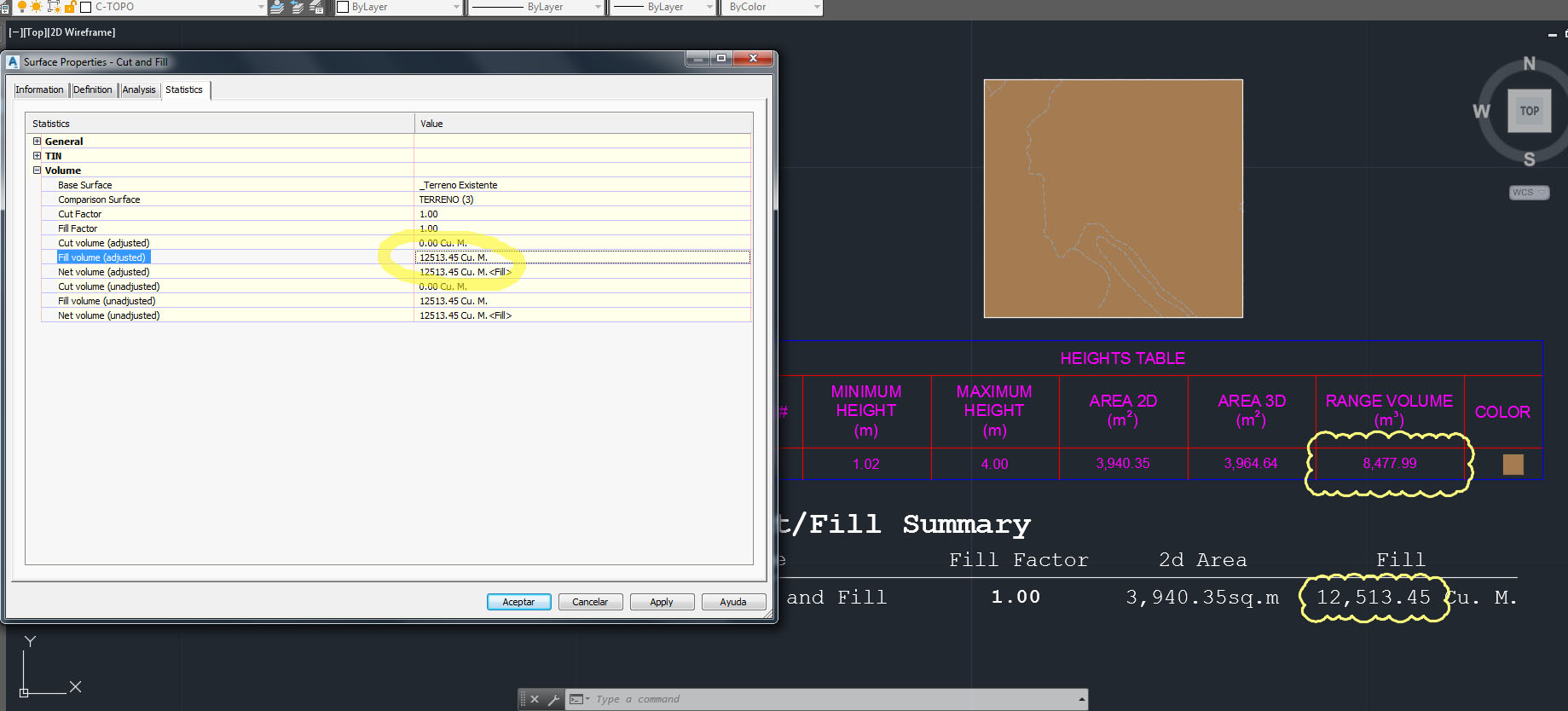The height and width of the screenshot is (711, 1568).
Task: Click the Net volume (unadjusted) row
Action: point(396,315)
